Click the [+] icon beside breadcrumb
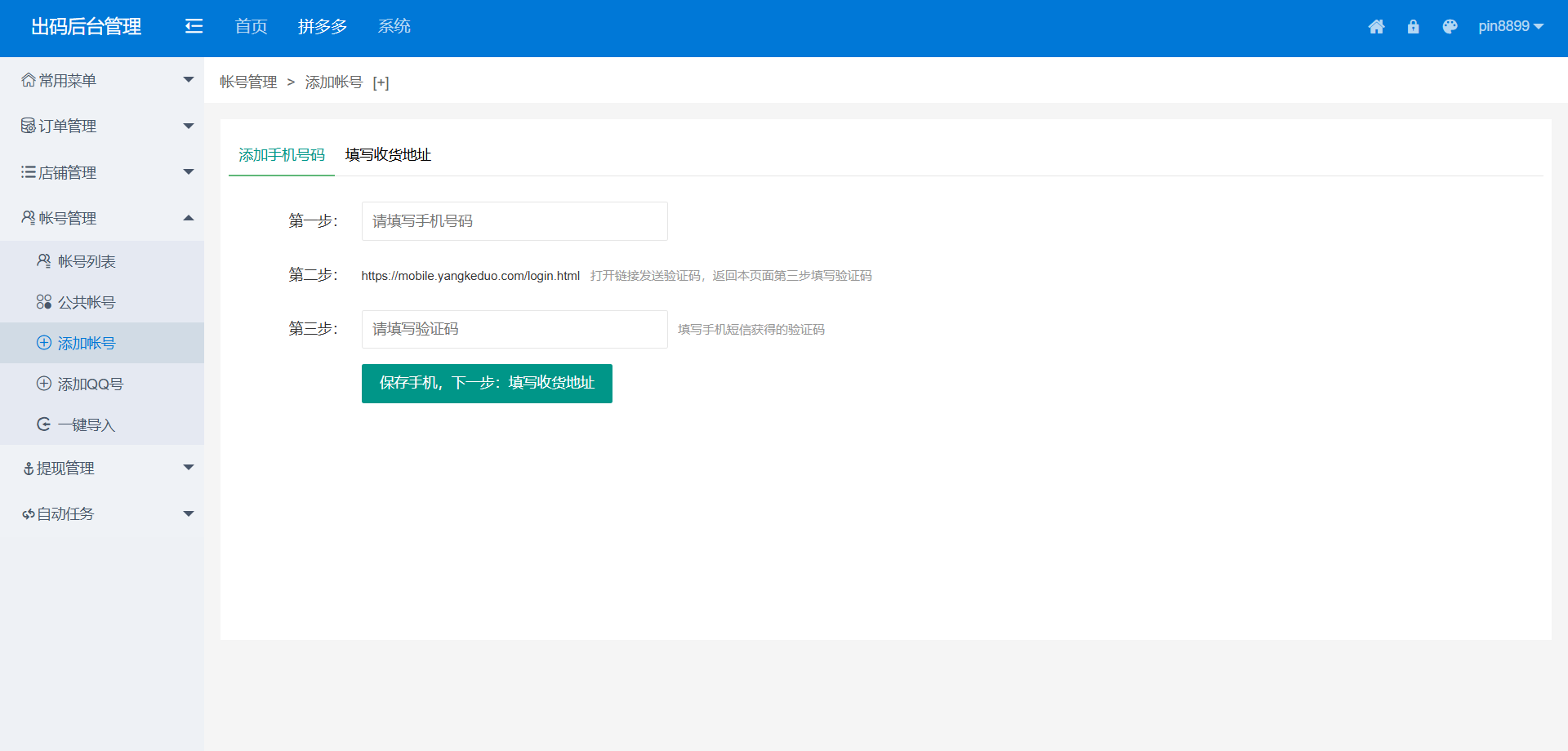 click(381, 82)
